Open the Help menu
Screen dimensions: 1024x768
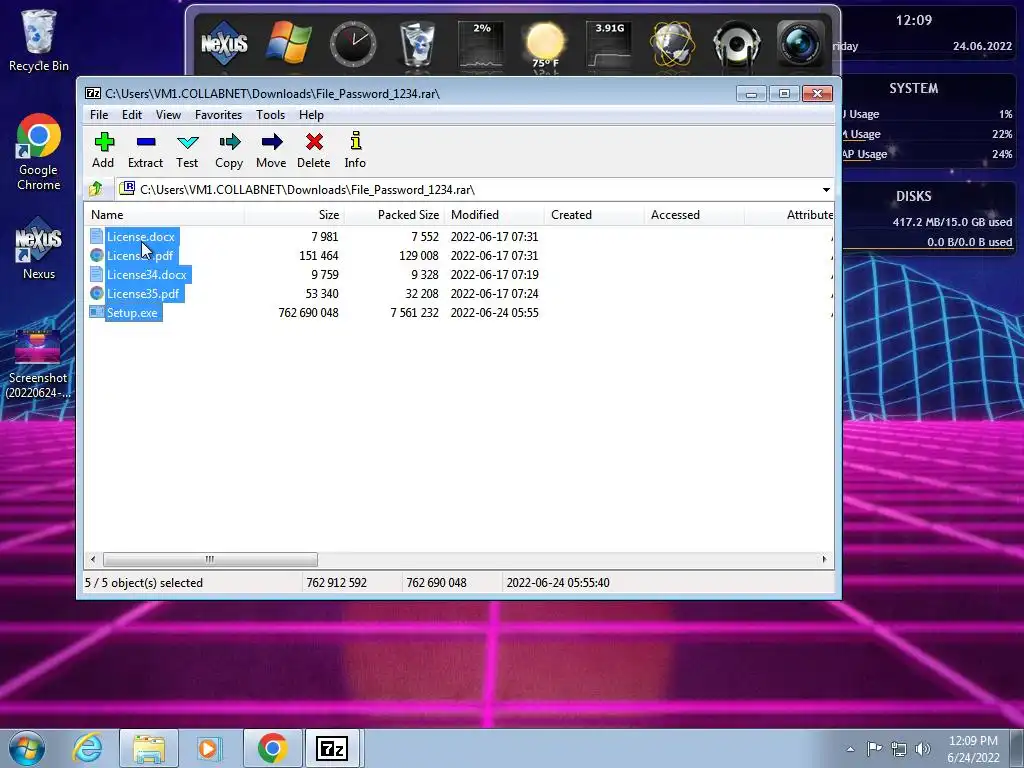(x=312, y=114)
